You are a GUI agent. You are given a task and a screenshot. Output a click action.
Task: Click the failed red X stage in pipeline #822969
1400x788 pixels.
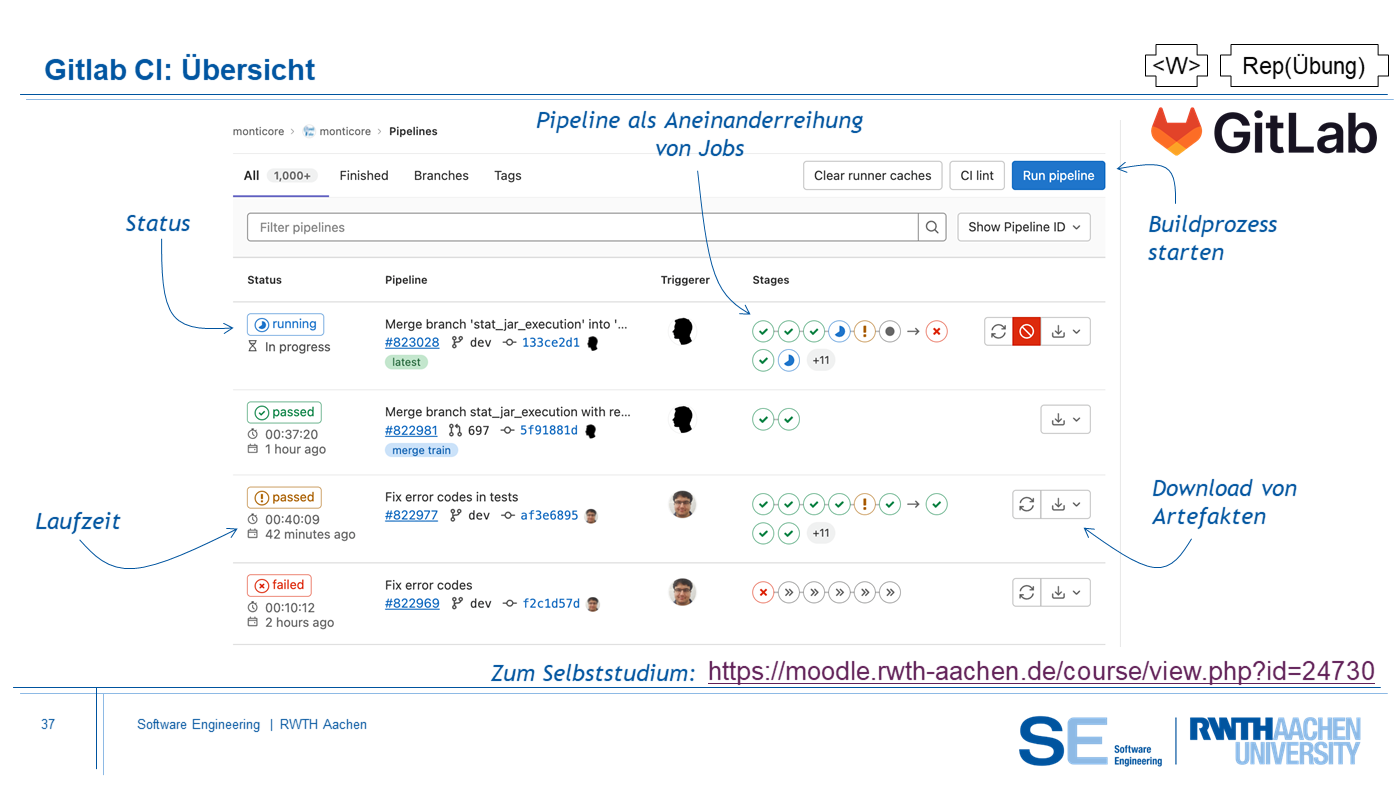click(x=763, y=593)
